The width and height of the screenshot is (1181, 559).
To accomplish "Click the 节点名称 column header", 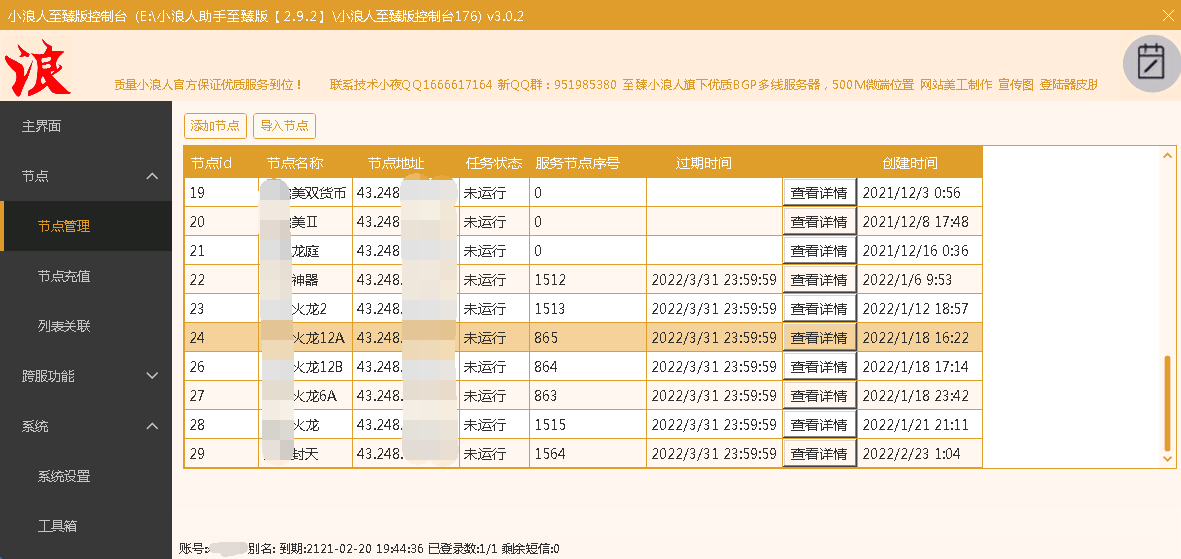I will 295,163.
